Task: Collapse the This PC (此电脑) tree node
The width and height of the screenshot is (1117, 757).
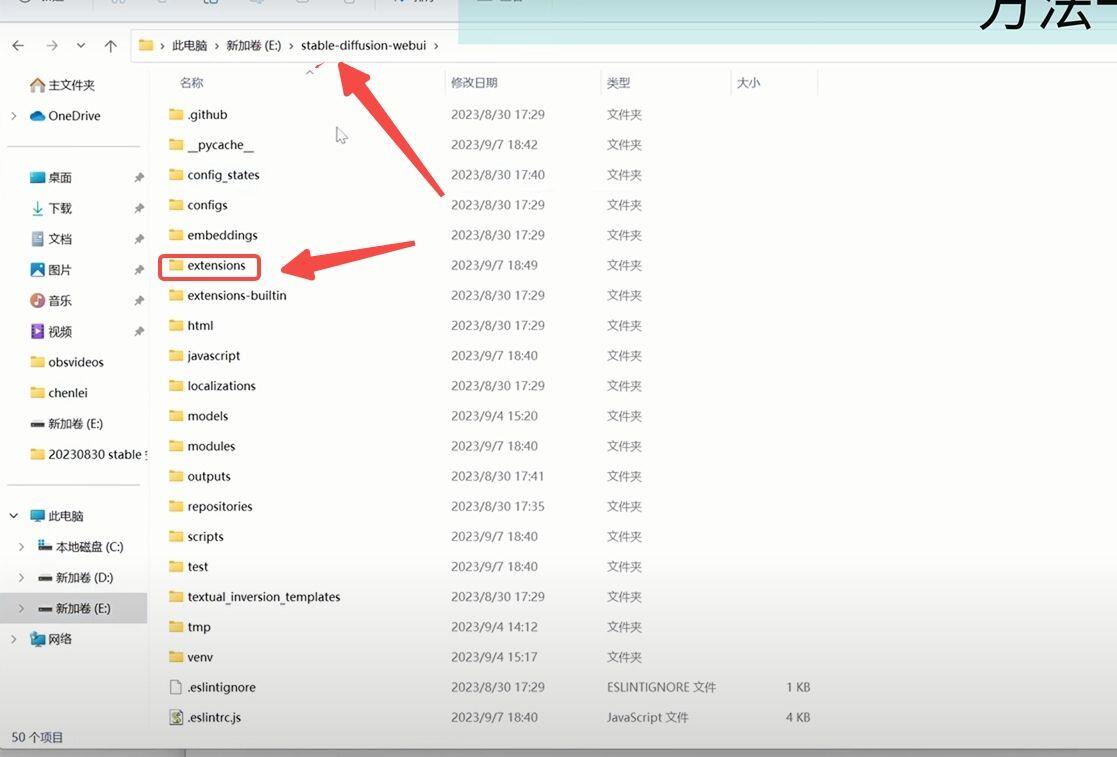Action: [14, 516]
